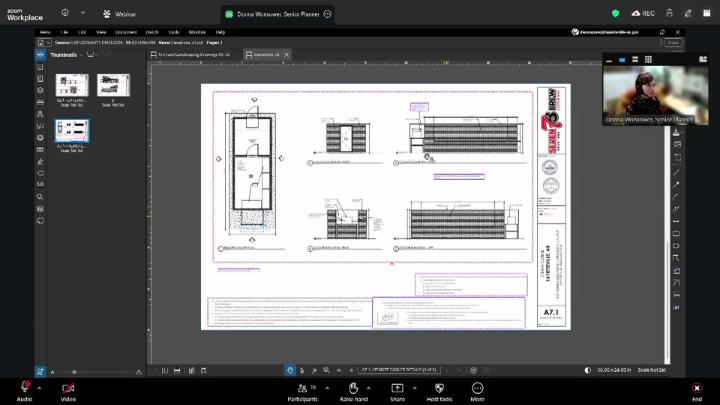Choose single page view icon in bottom bar
The image size is (720, 405).
click(x=165, y=370)
